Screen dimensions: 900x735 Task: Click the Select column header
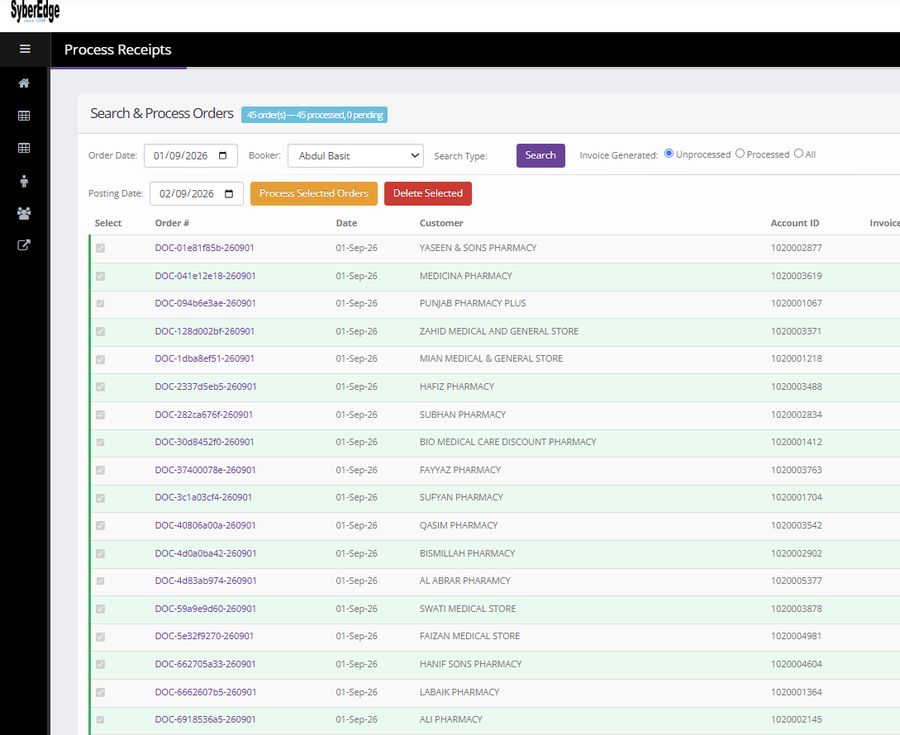click(x=108, y=223)
